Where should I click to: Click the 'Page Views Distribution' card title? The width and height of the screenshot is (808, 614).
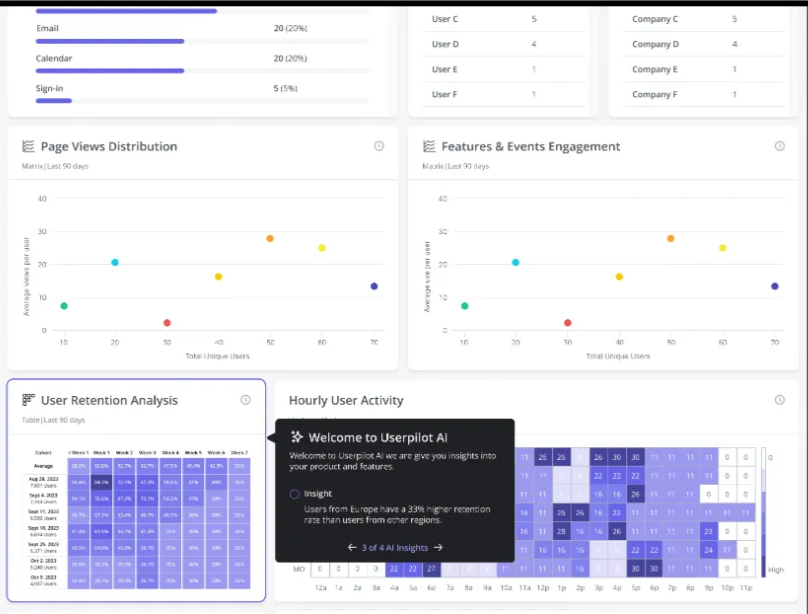(109, 146)
